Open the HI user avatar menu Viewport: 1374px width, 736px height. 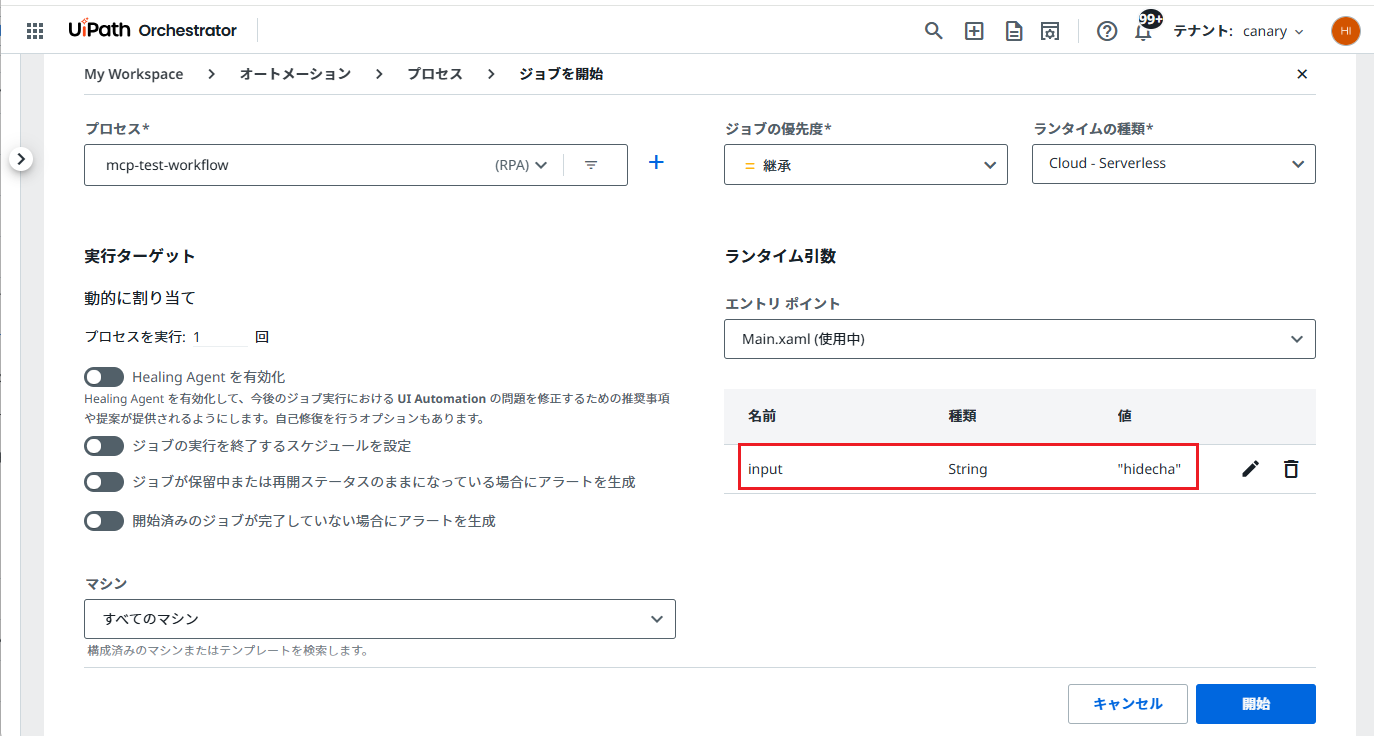(x=1346, y=31)
